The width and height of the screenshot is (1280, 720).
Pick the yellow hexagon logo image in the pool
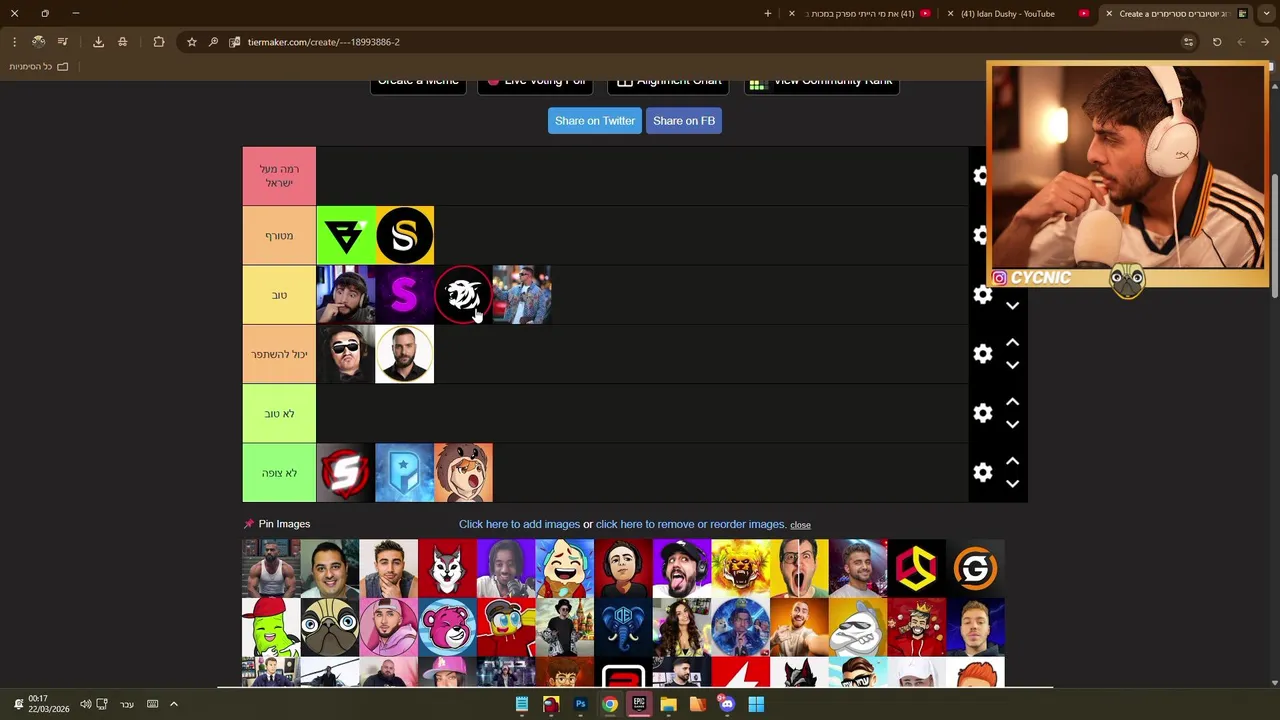[x=916, y=568]
